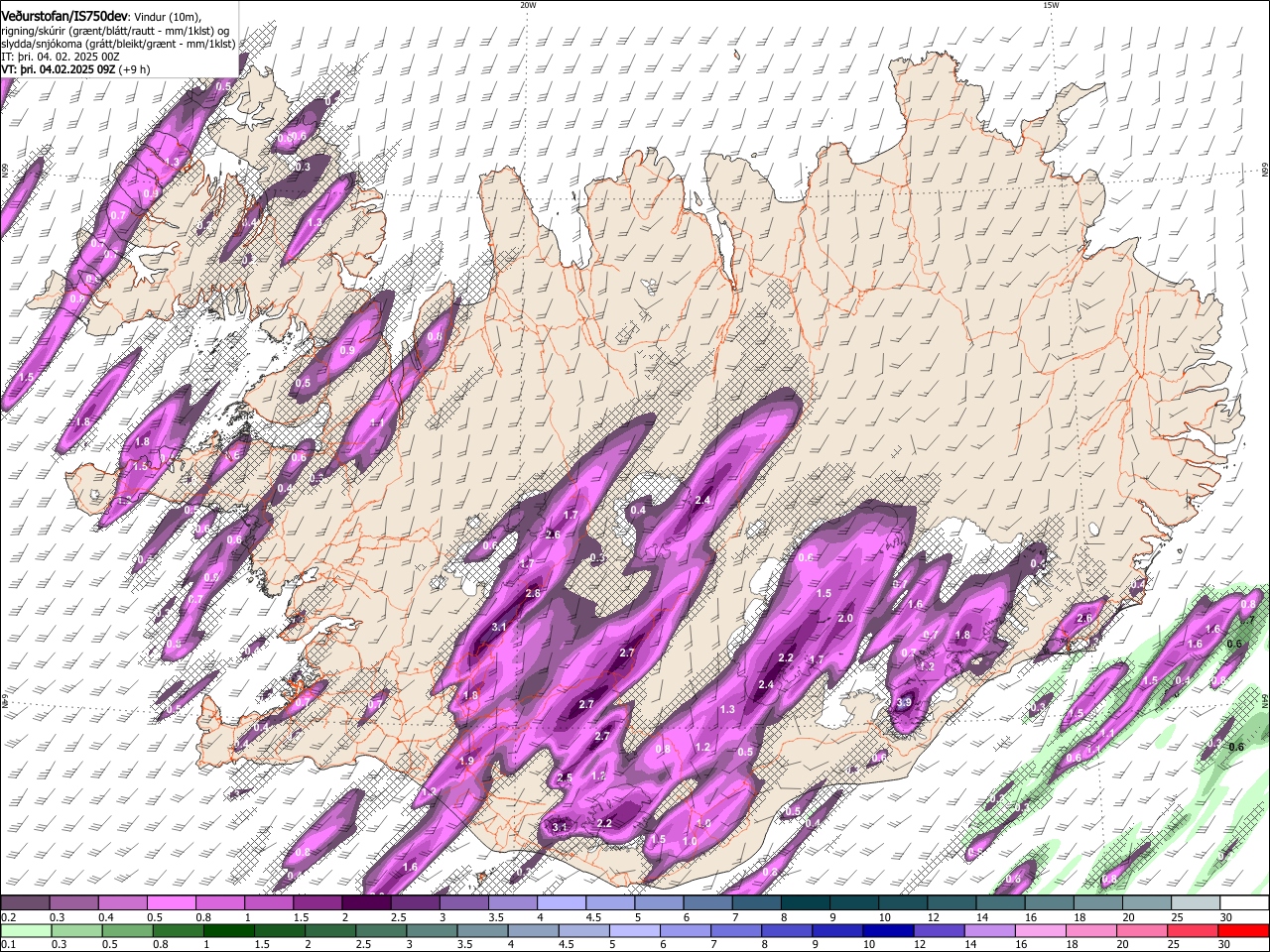Image resolution: width=1270 pixels, height=952 pixels.
Task: Click the 0.2 label in the upper legend
Action: click(x=8, y=917)
